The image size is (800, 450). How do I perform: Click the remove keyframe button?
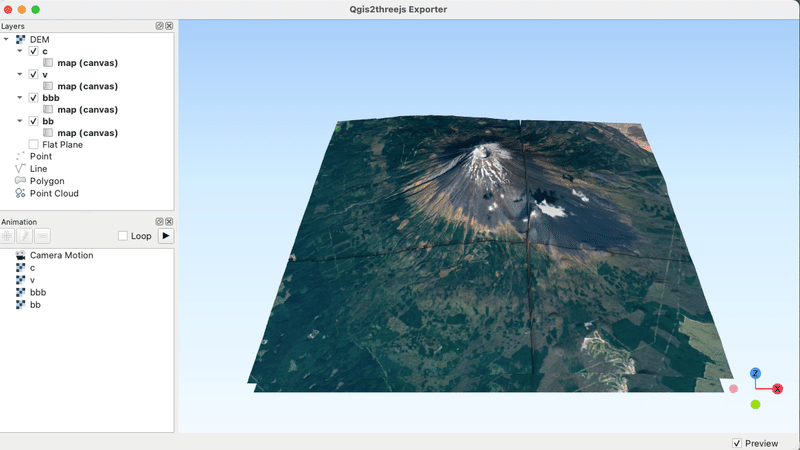42,236
